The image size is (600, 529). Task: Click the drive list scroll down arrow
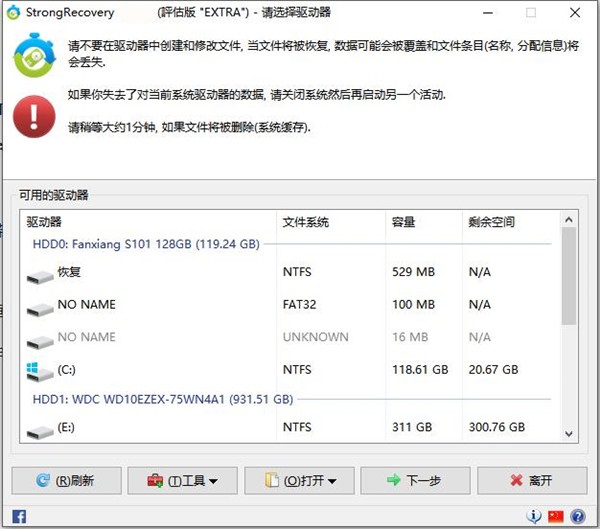coord(569,433)
